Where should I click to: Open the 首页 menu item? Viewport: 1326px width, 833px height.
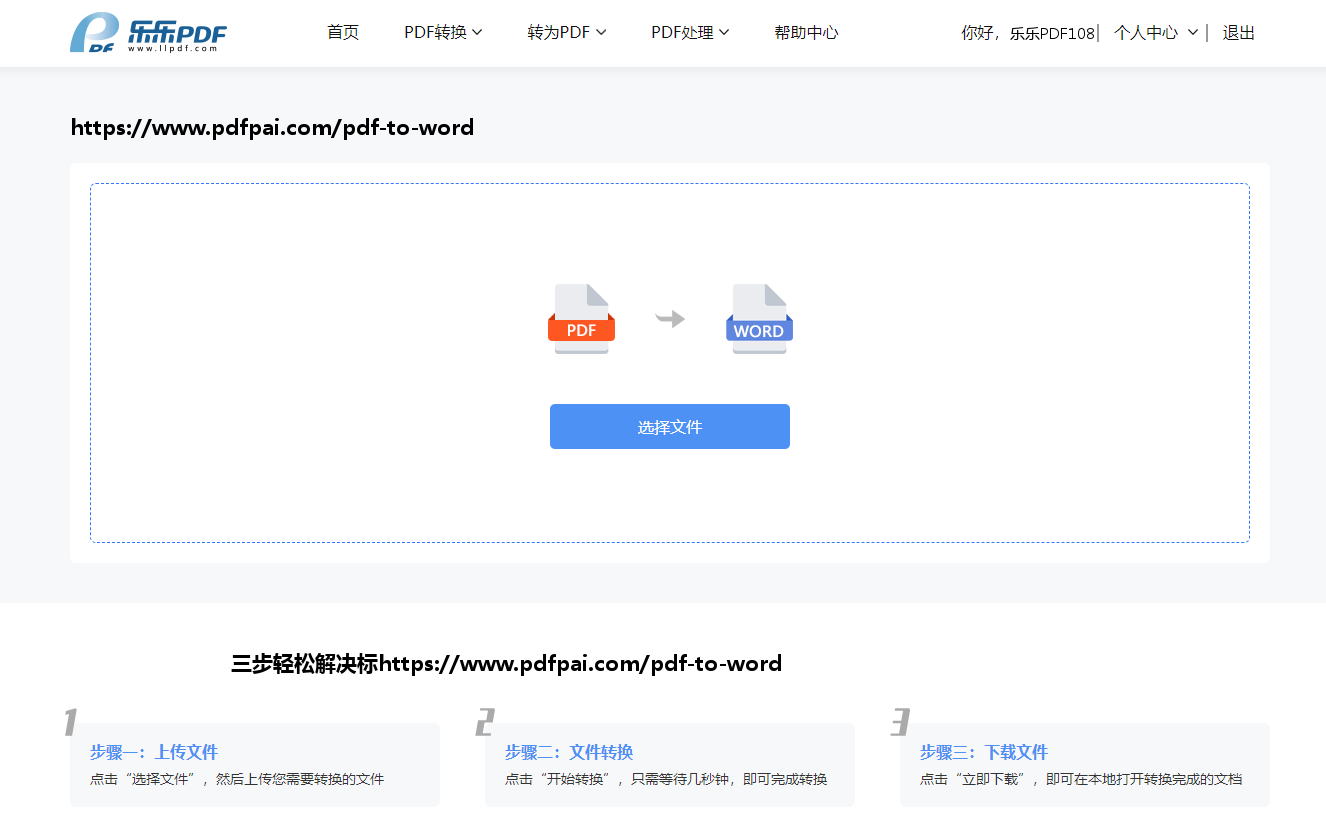(343, 33)
